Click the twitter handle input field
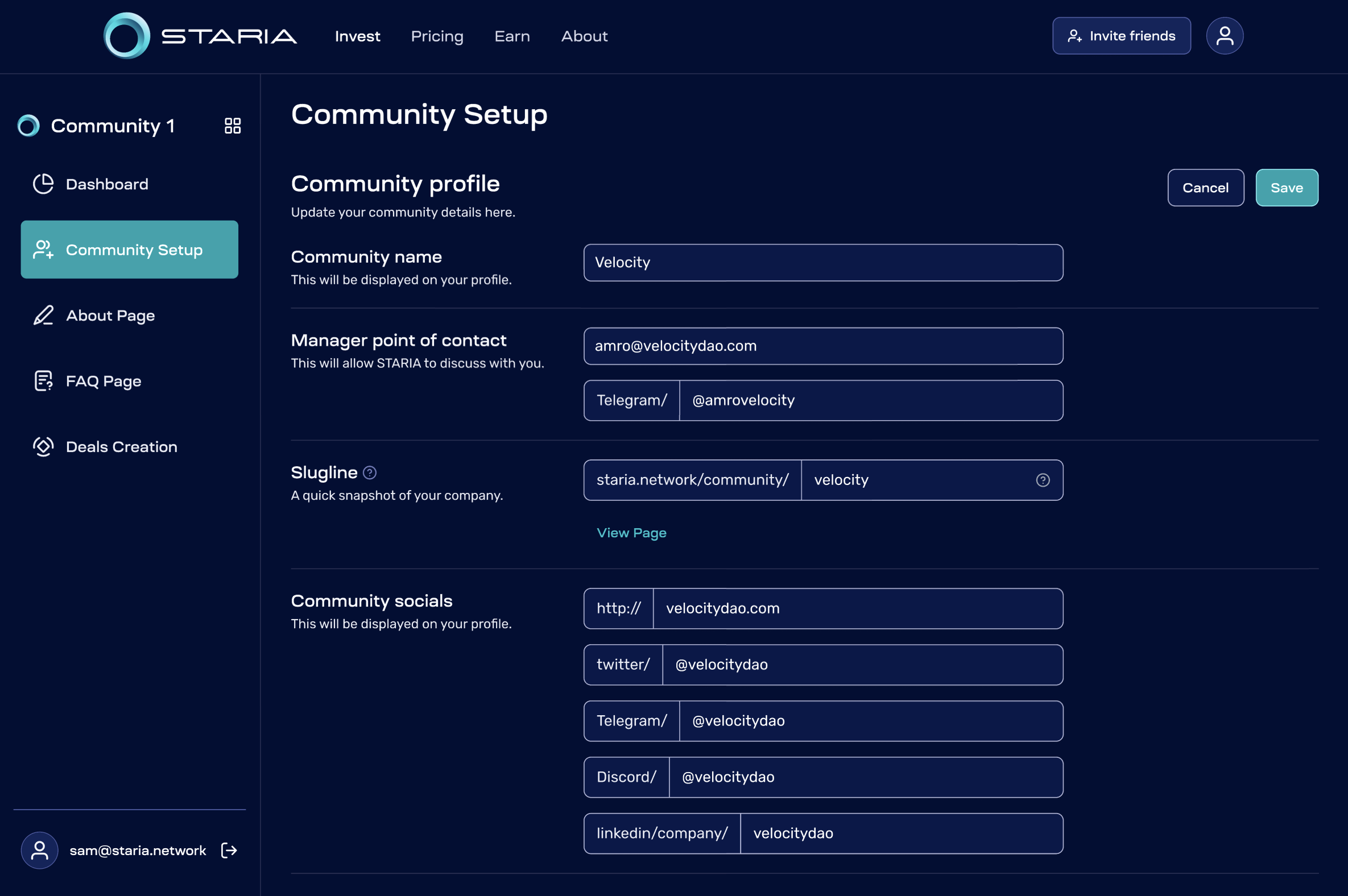The width and height of the screenshot is (1348, 896). (862, 665)
